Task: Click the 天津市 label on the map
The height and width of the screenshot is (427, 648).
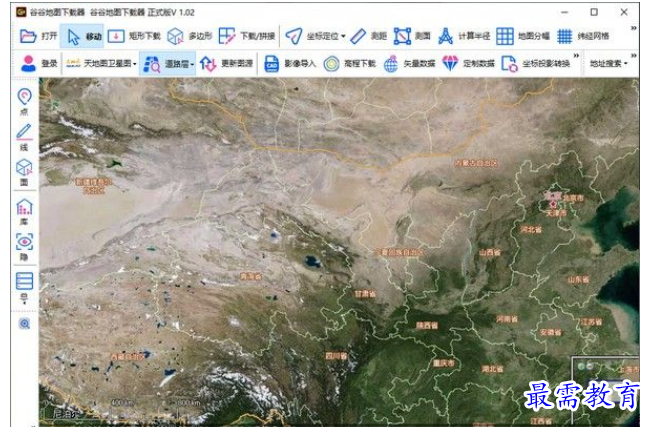Action: 555,214
